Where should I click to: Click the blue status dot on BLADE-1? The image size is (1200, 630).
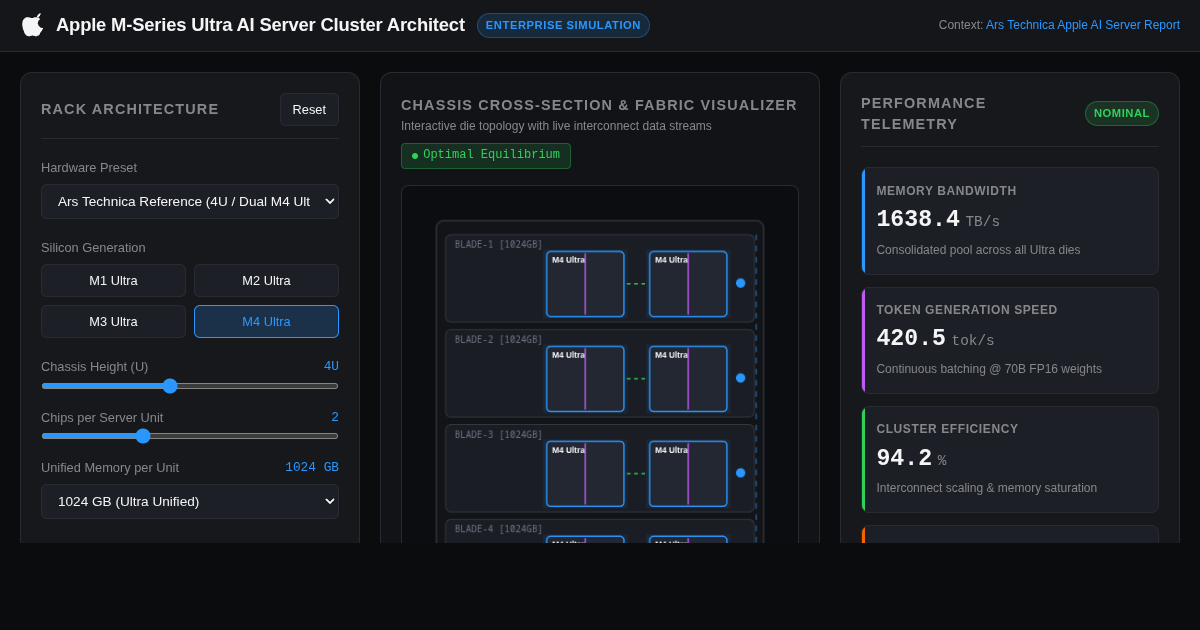741,283
